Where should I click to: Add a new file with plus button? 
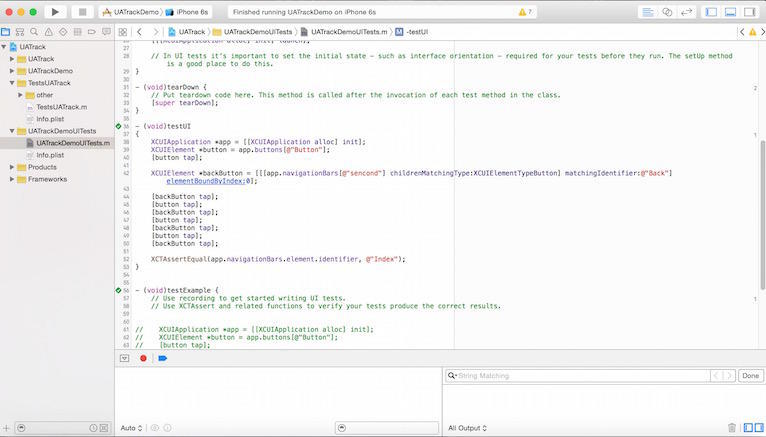pos(6,428)
